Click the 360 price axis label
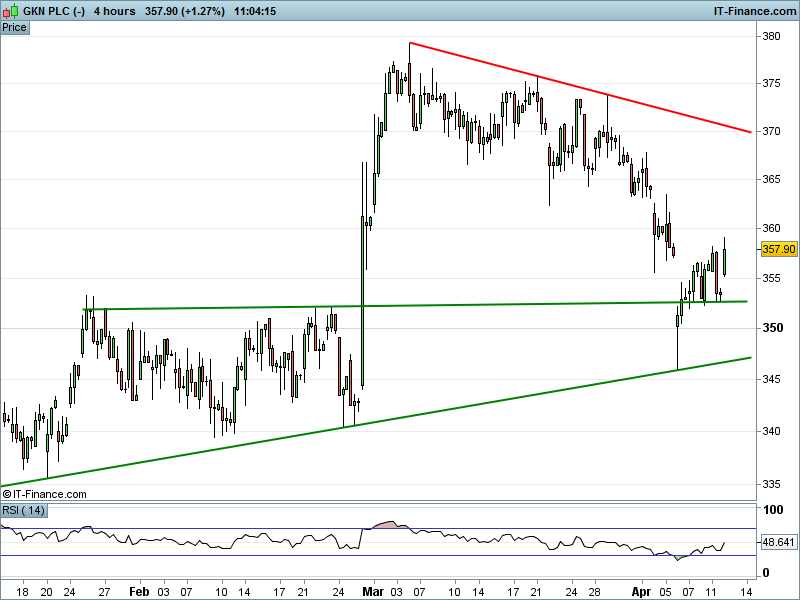The width and height of the screenshot is (800, 600). tap(771, 228)
